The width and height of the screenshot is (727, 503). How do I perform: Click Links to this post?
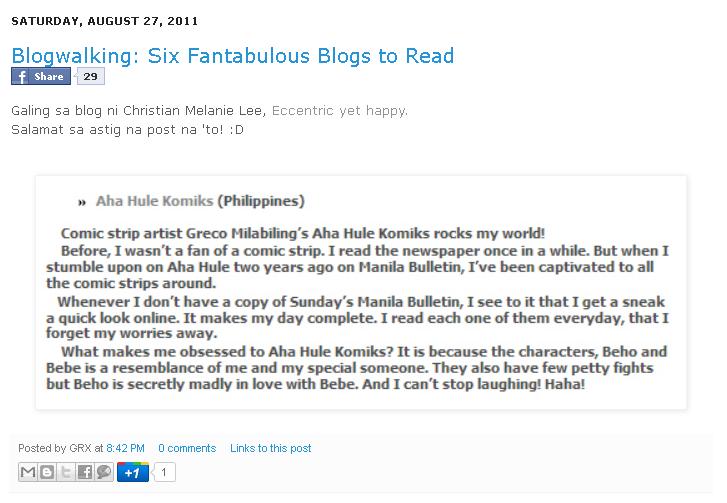point(271,448)
